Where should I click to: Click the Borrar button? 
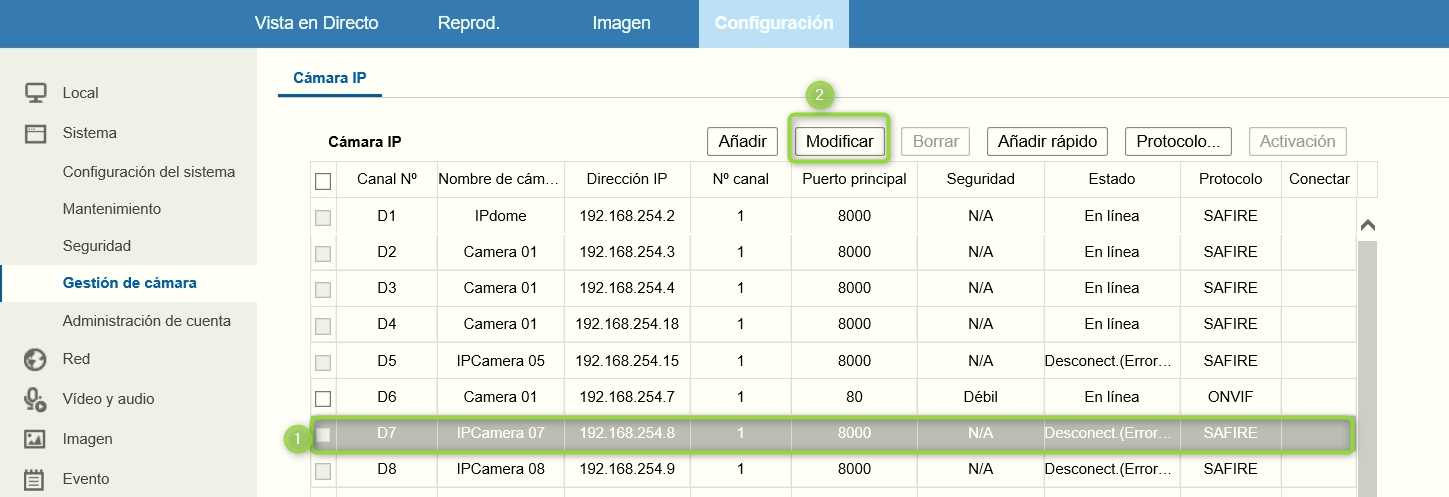[x=936, y=141]
